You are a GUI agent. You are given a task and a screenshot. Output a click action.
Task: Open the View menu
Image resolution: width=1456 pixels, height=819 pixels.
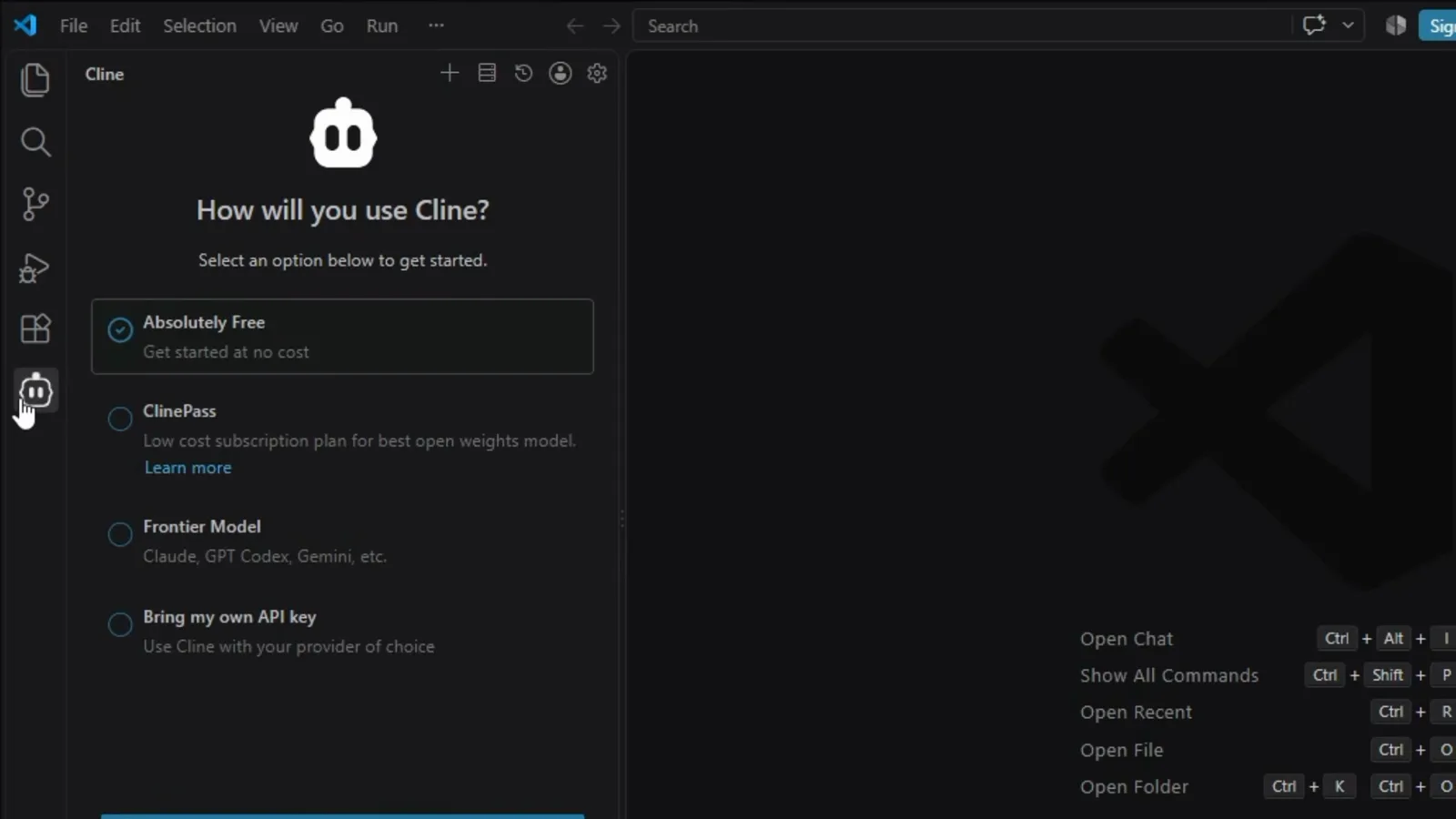tap(278, 25)
